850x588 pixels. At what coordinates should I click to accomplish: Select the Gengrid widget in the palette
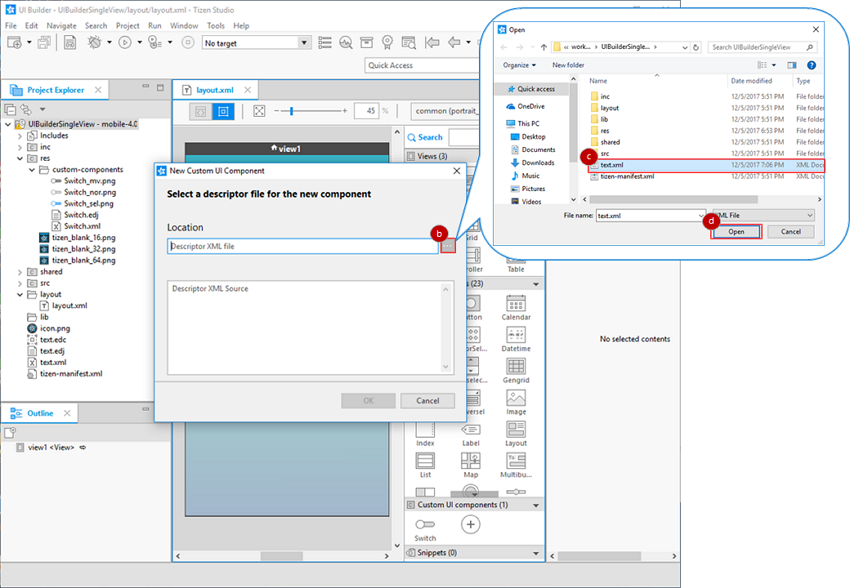click(x=517, y=365)
